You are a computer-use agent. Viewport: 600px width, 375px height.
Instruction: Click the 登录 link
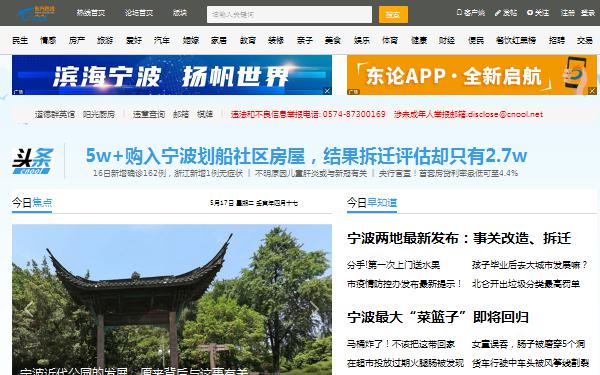click(x=588, y=13)
